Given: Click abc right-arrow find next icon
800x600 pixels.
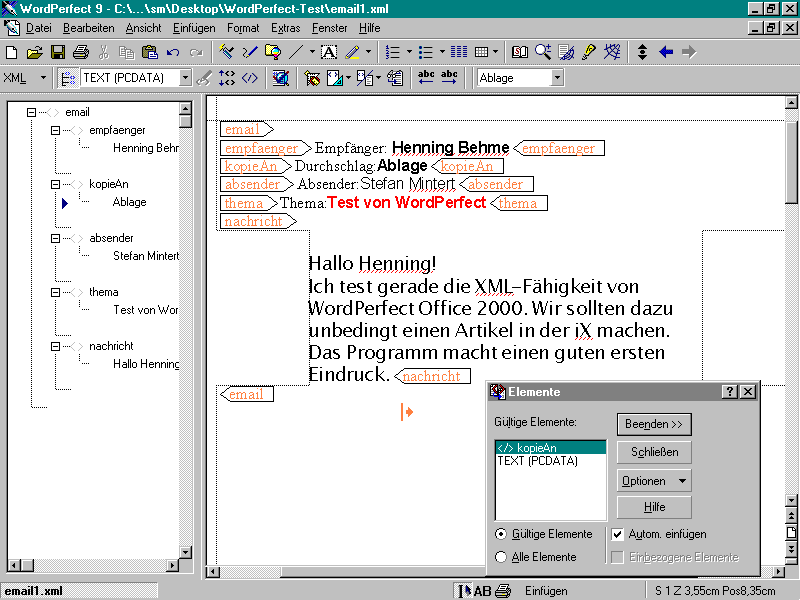Looking at the screenshot, I should [x=449, y=78].
